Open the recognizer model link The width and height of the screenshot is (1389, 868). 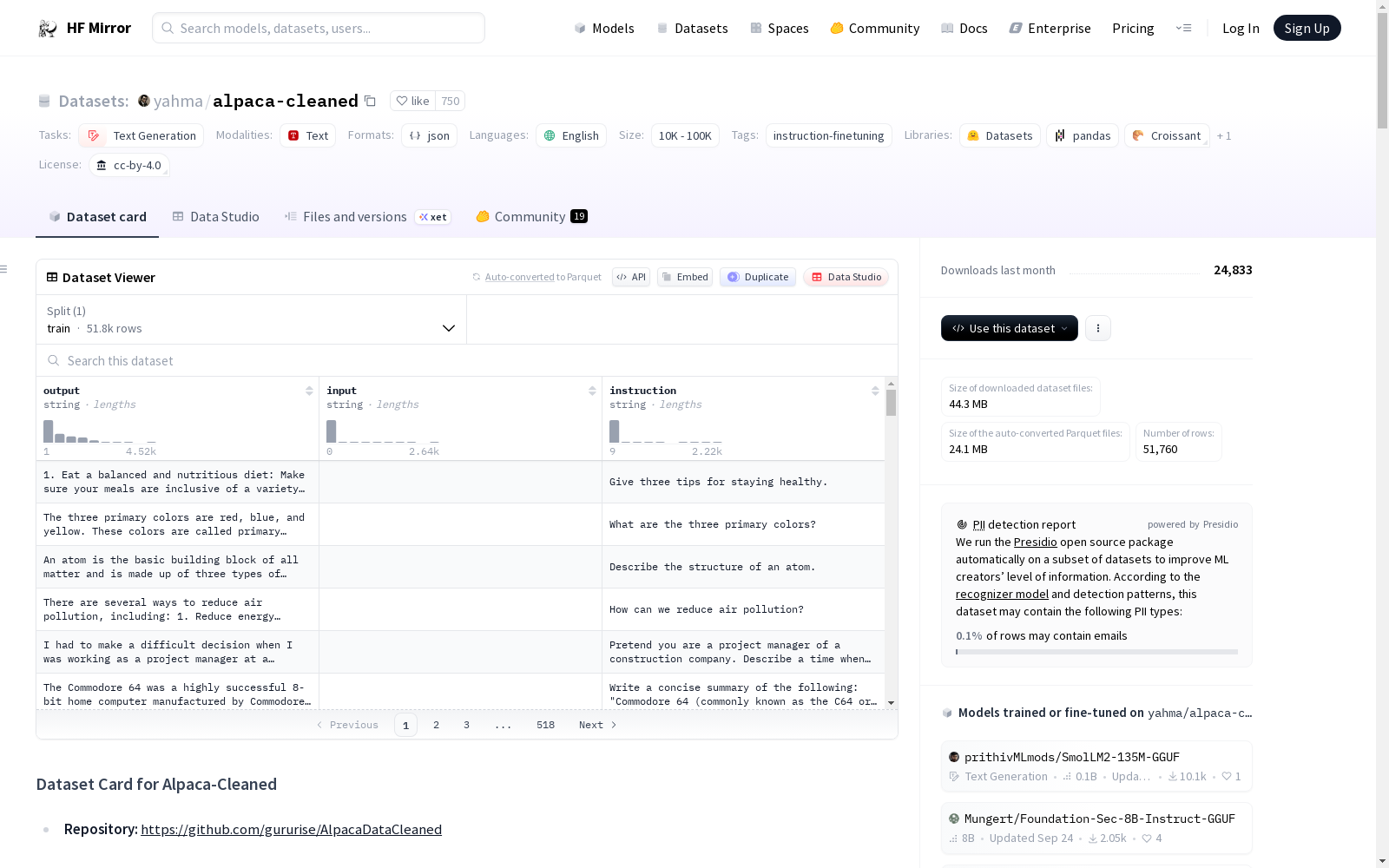click(x=1002, y=595)
